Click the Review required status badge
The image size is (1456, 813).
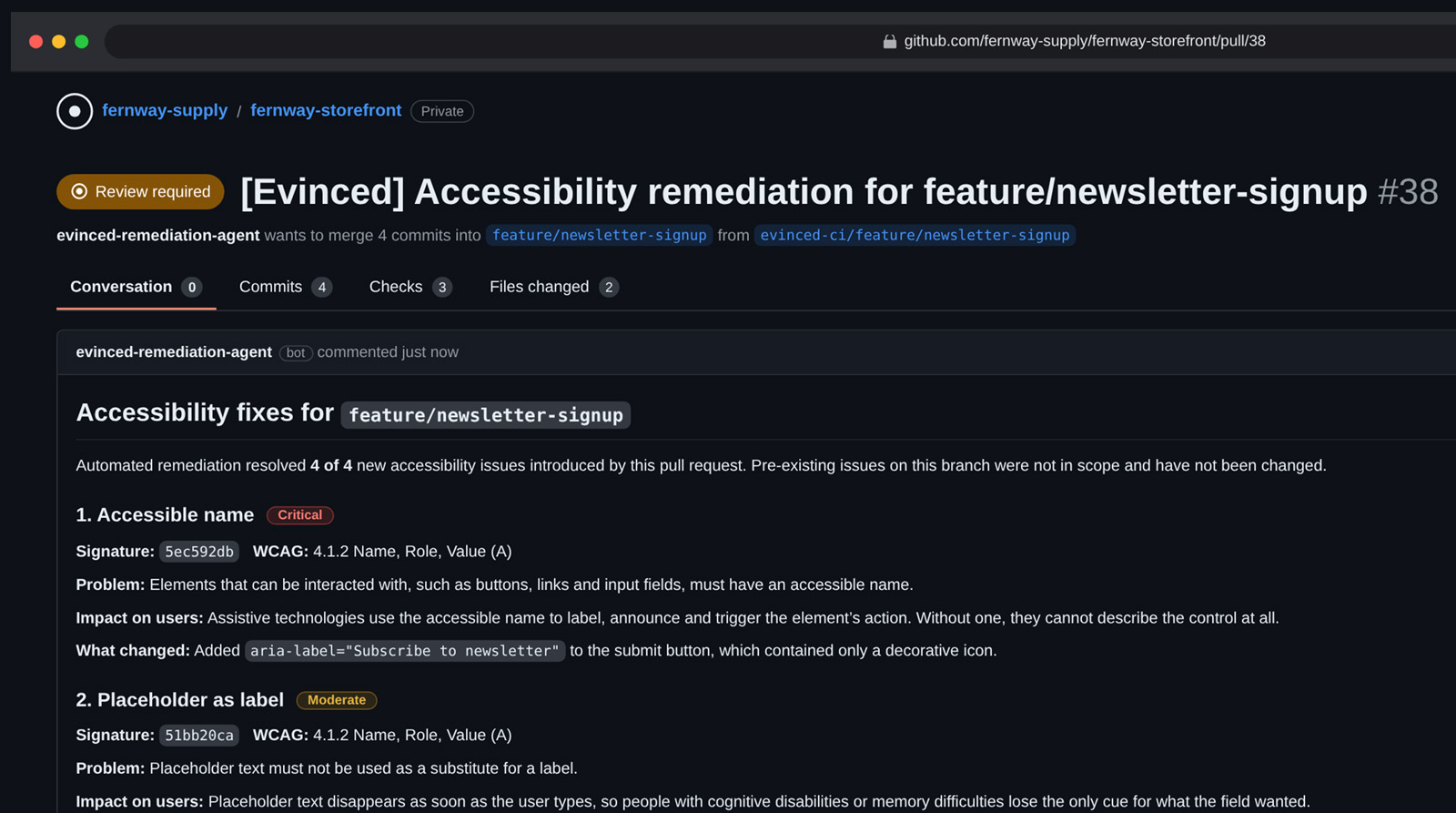140,192
